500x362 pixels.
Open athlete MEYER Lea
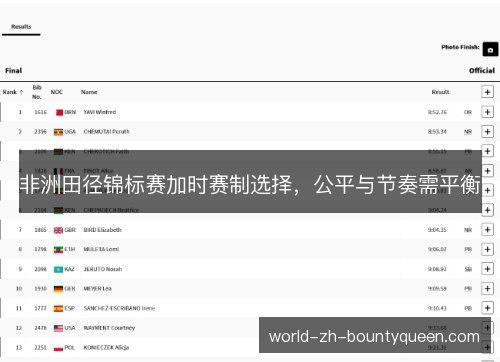[97, 289]
